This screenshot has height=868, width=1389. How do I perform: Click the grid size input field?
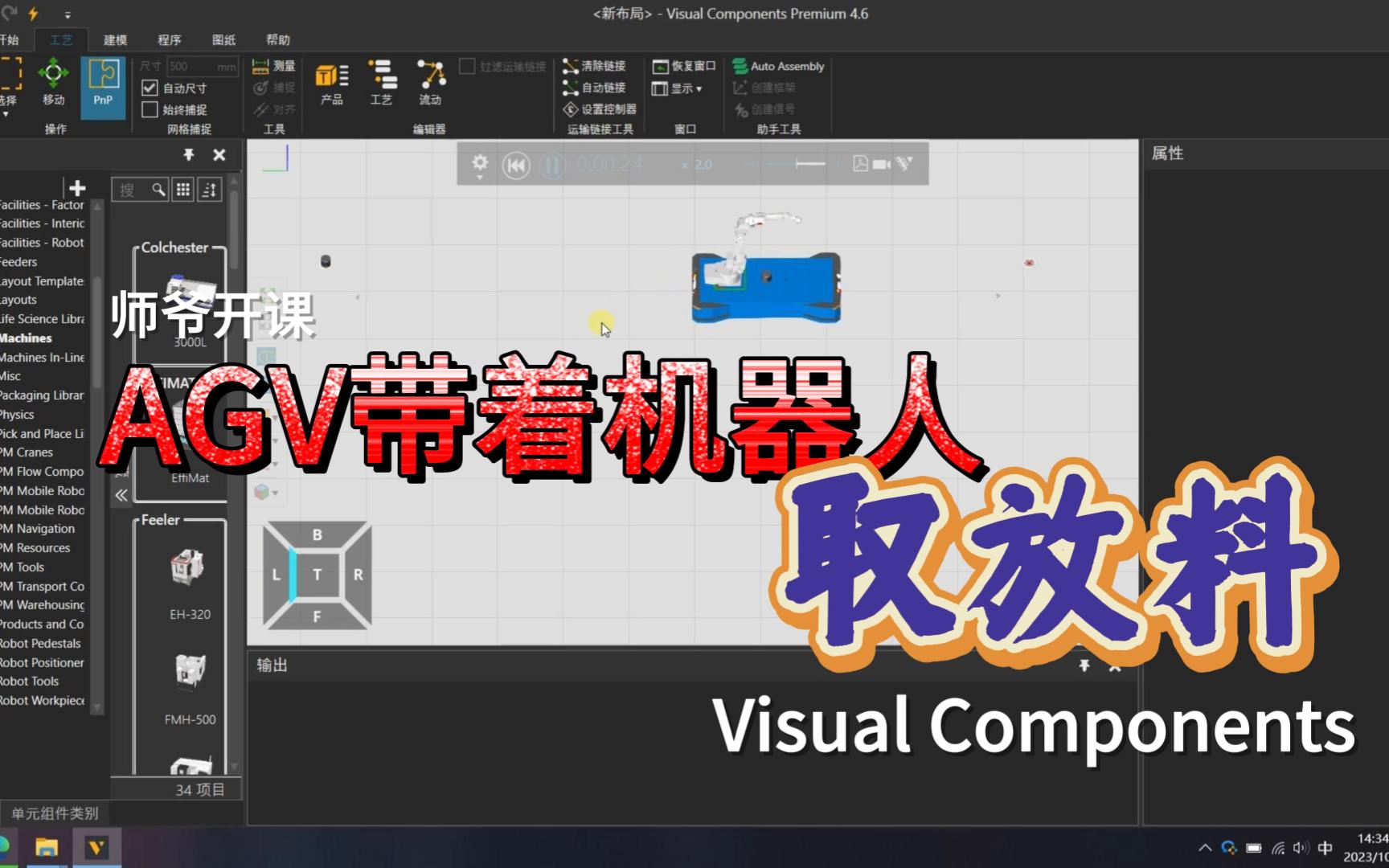tap(201, 66)
